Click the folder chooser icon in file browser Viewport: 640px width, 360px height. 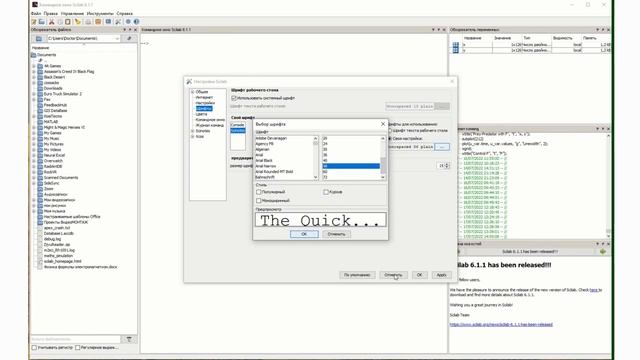pos(38,38)
